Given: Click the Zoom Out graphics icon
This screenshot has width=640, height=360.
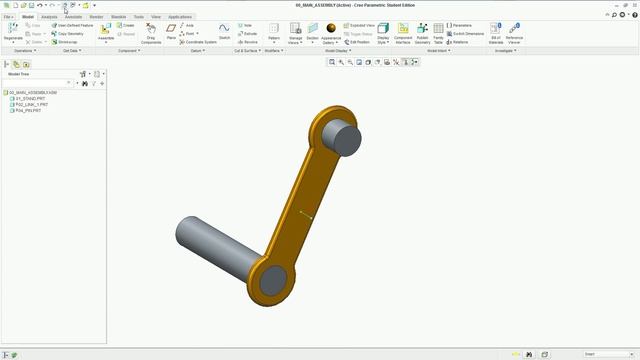Looking at the screenshot, I should click(x=350, y=62).
